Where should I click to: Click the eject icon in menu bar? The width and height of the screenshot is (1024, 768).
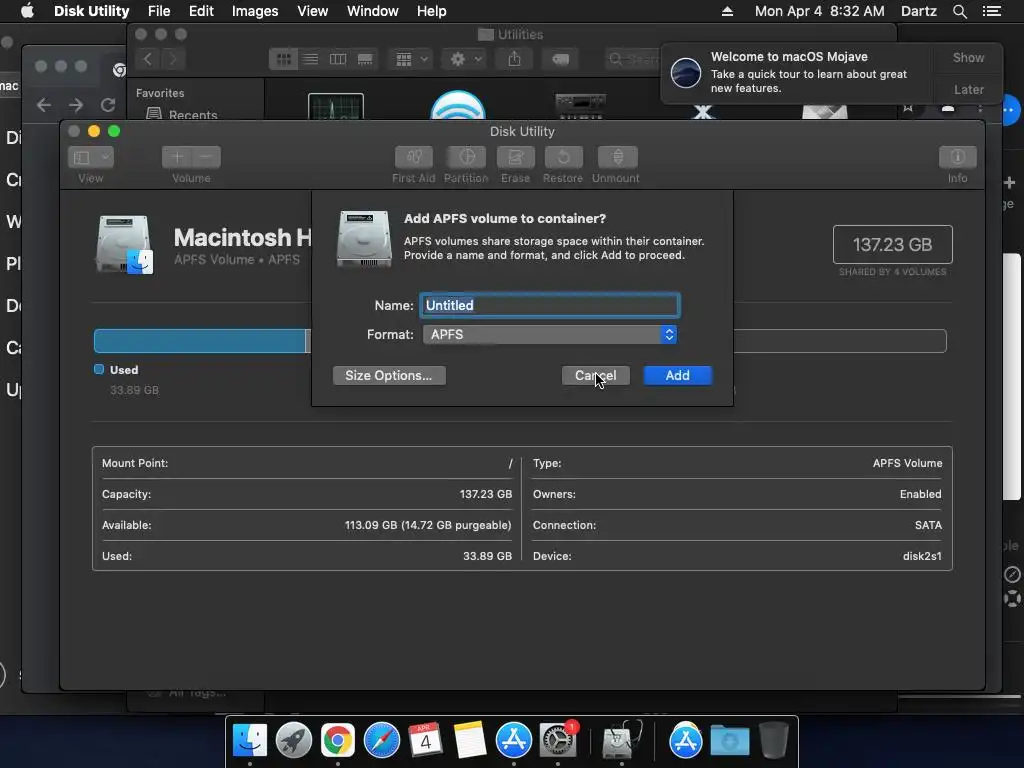point(728,11)
